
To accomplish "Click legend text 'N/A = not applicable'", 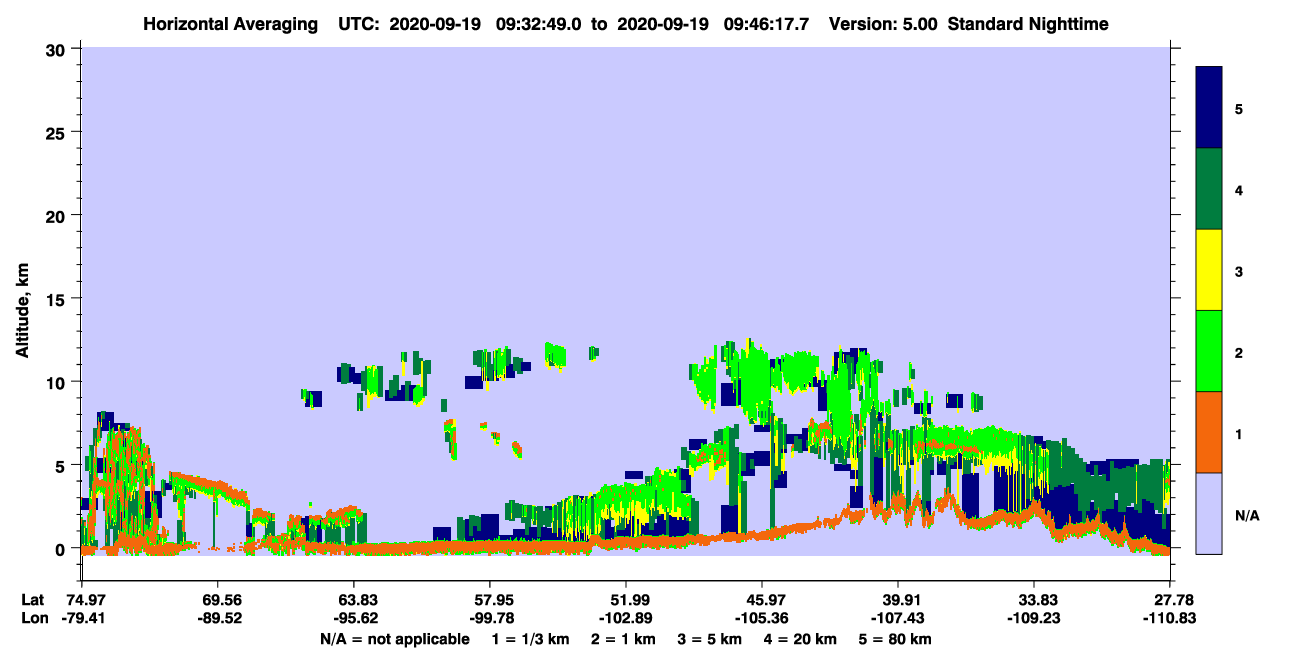I will 394,639.
